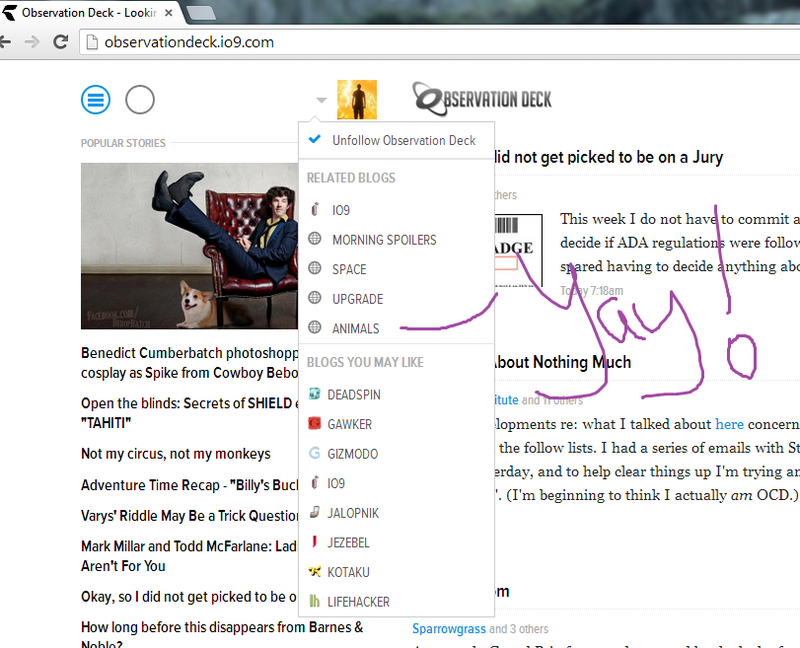The height and width of the screenshot is (648, 800).
Task: Click the Today 7:18am timestamp
Action: 591,291
